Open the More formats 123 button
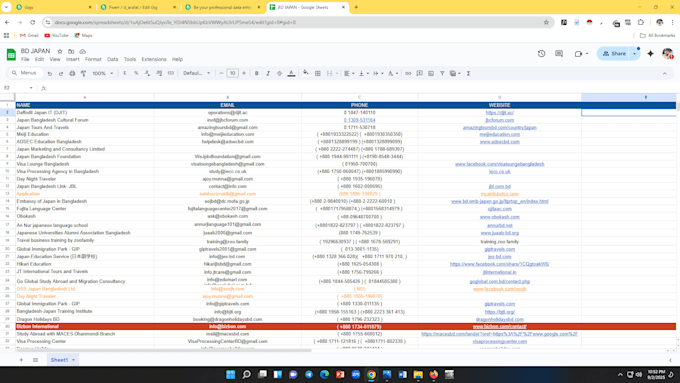680x383 pixels. click(x=171, y=73)
